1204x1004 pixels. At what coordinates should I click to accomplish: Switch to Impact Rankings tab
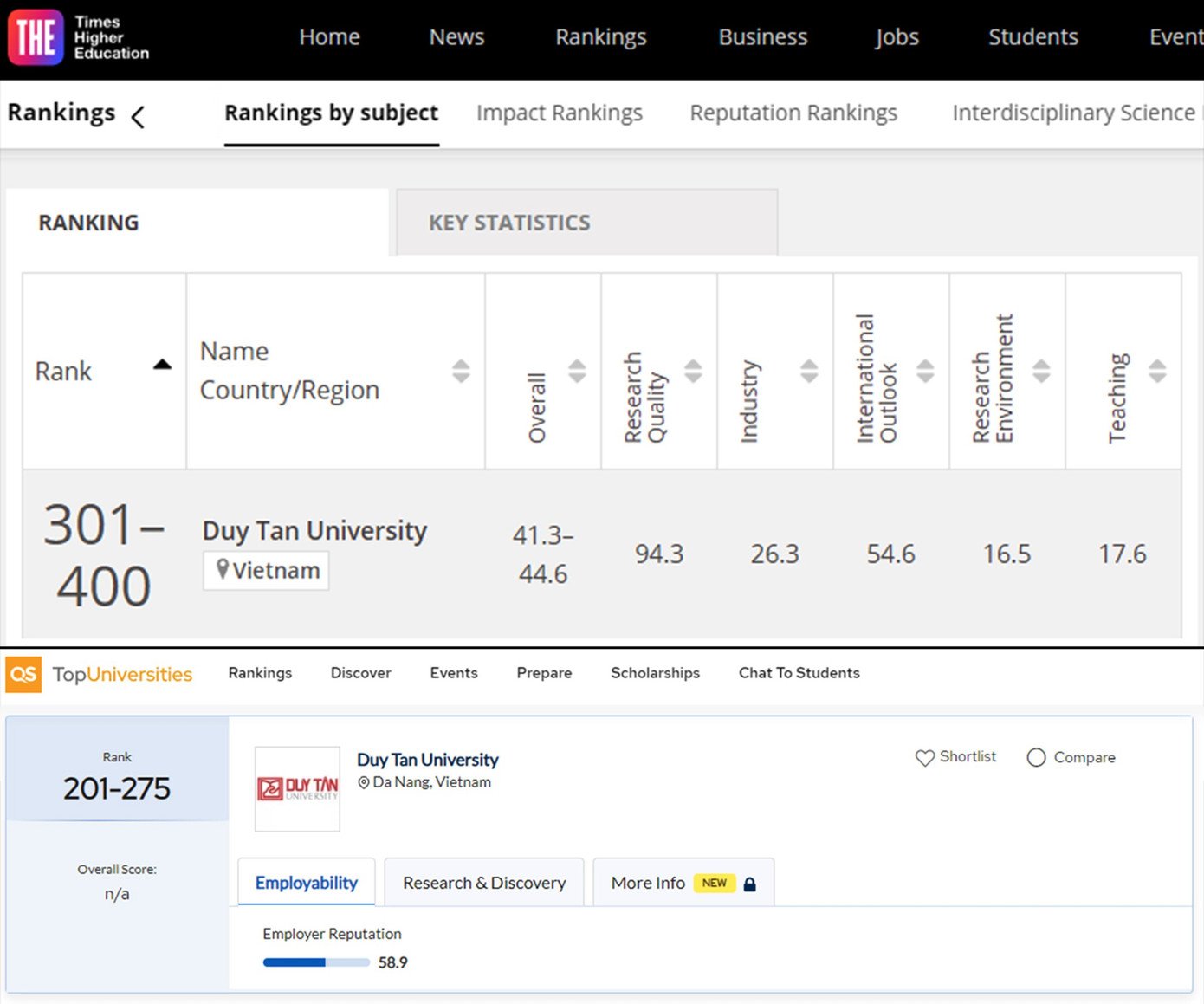560,113
